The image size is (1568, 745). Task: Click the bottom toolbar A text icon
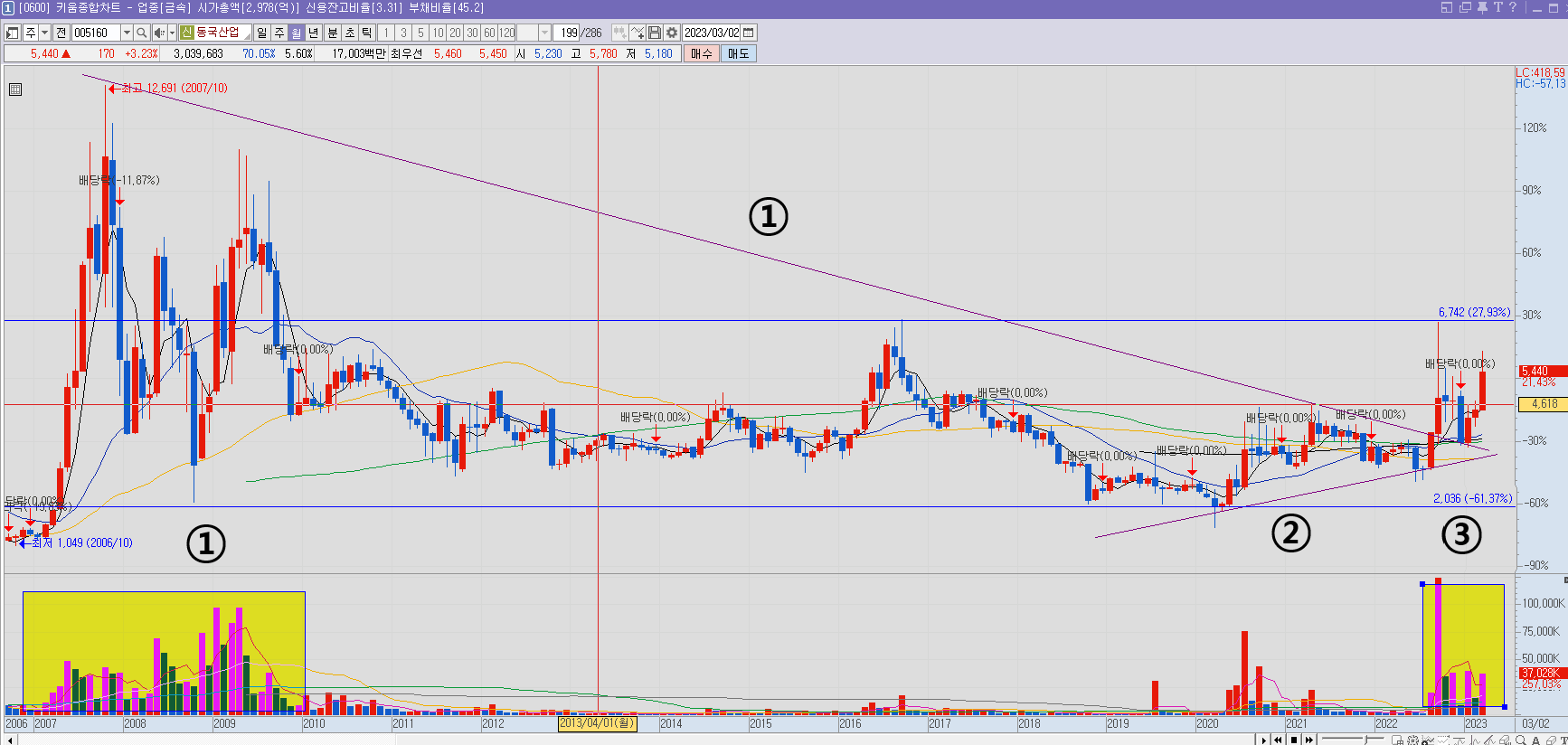pos(1535,740)
